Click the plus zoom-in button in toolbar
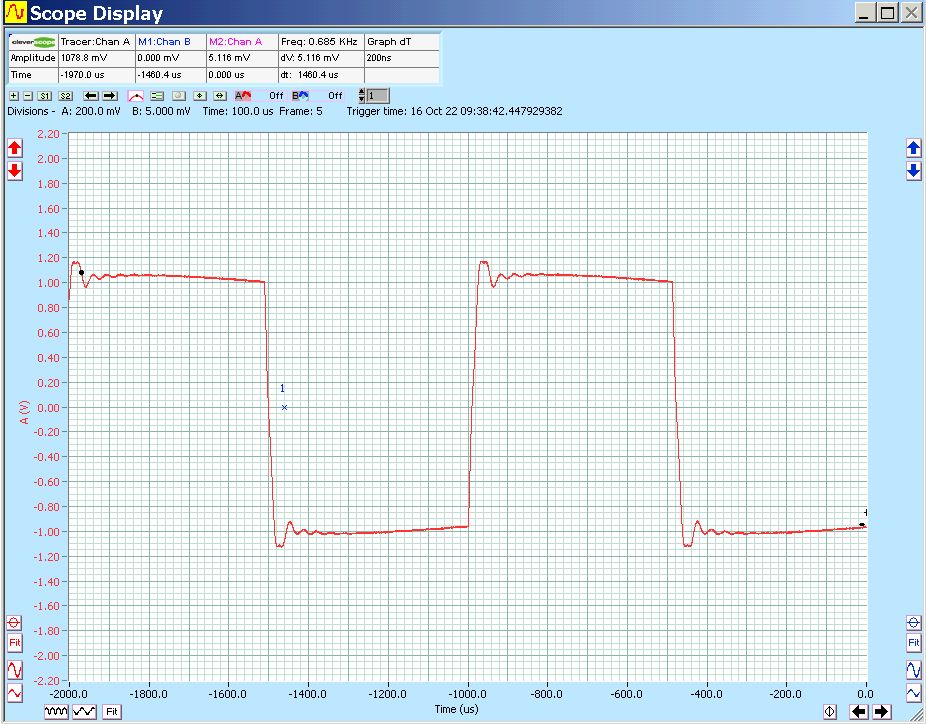 click(14, 96)
